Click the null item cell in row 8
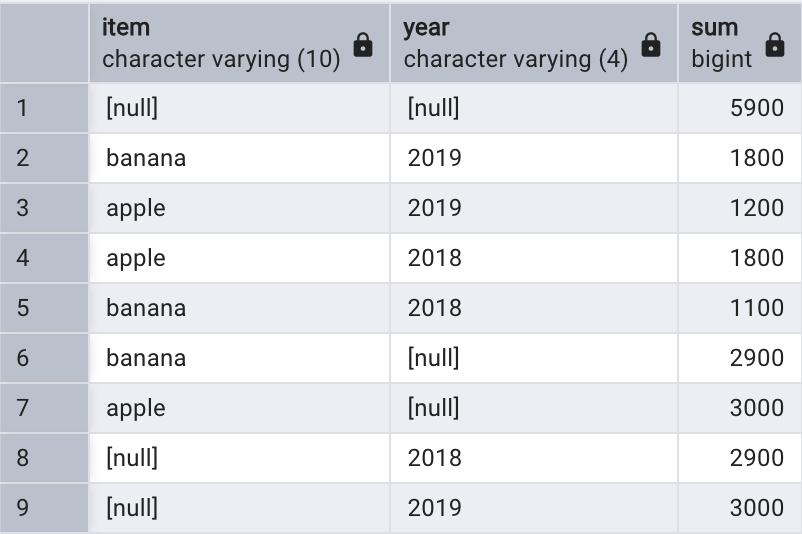 239,458
